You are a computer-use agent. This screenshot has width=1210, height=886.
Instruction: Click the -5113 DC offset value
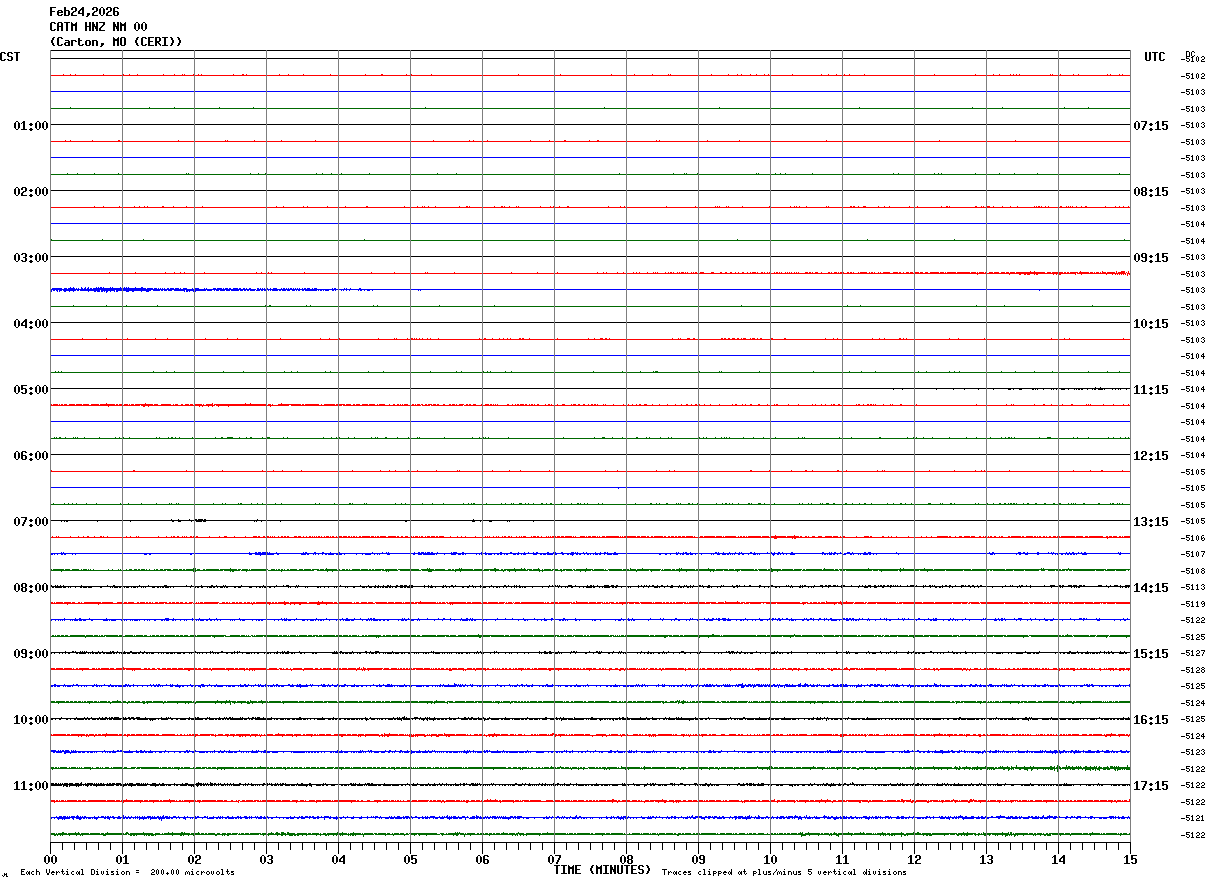pyautogui.click(x=1193, y=588)
